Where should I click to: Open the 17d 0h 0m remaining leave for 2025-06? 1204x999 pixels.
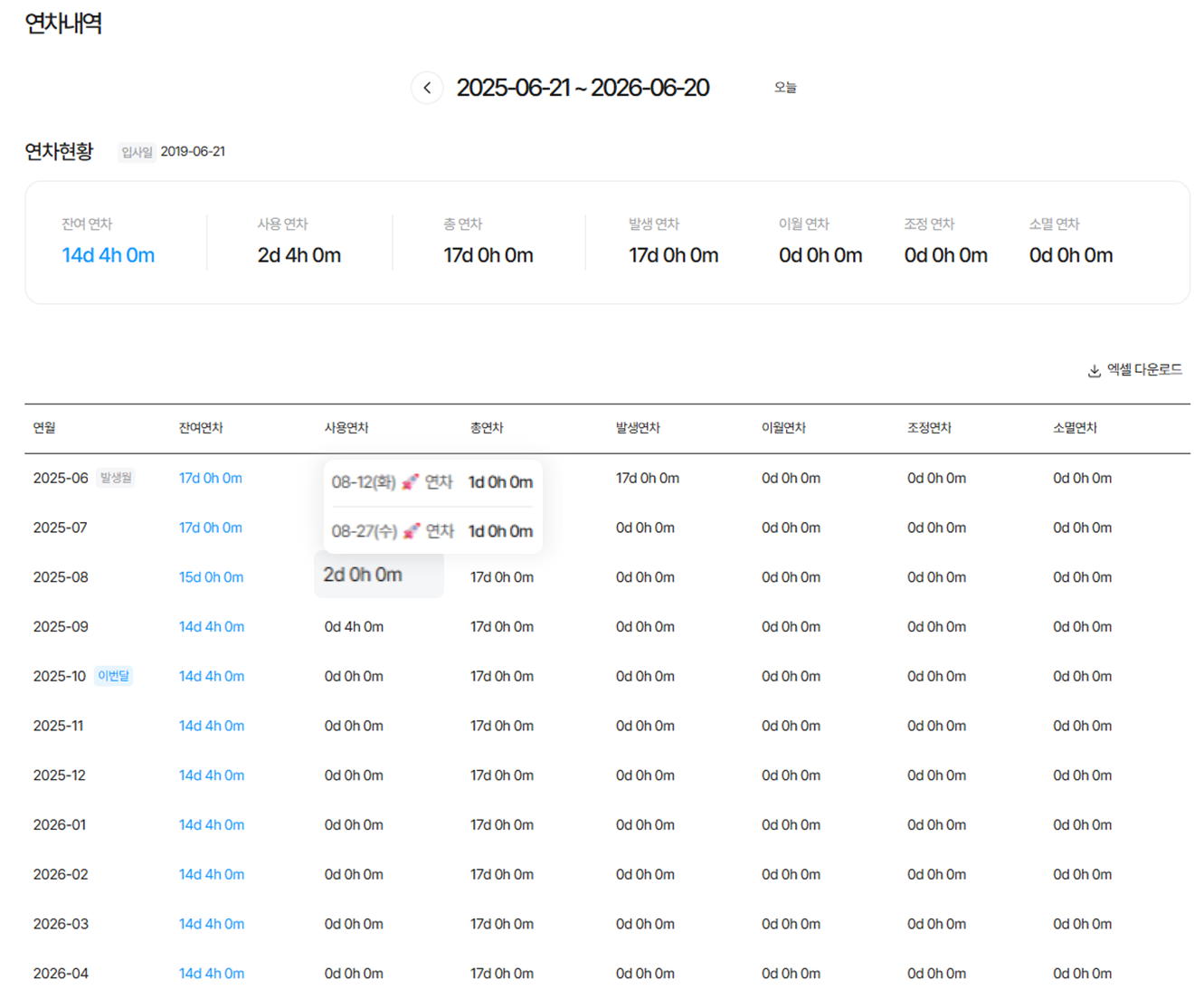click(210, 479)
